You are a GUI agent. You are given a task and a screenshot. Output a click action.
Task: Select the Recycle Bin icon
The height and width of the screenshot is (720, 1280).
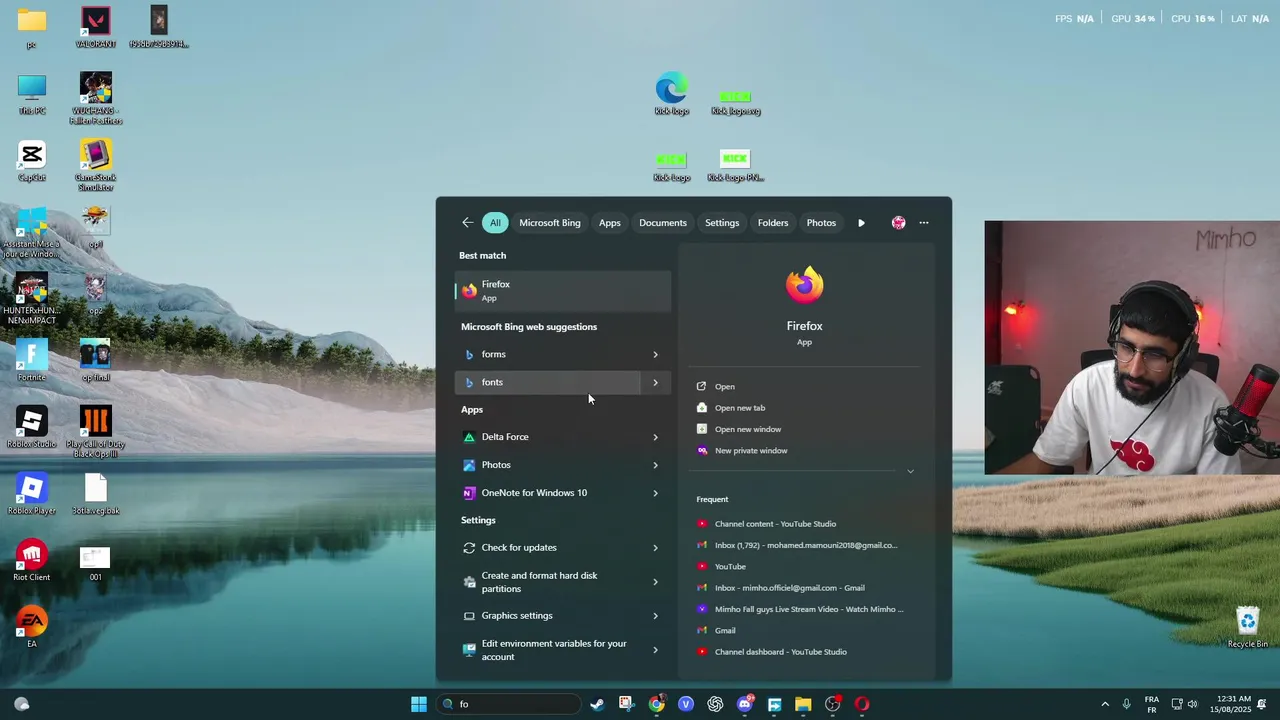coord(1248,627)
